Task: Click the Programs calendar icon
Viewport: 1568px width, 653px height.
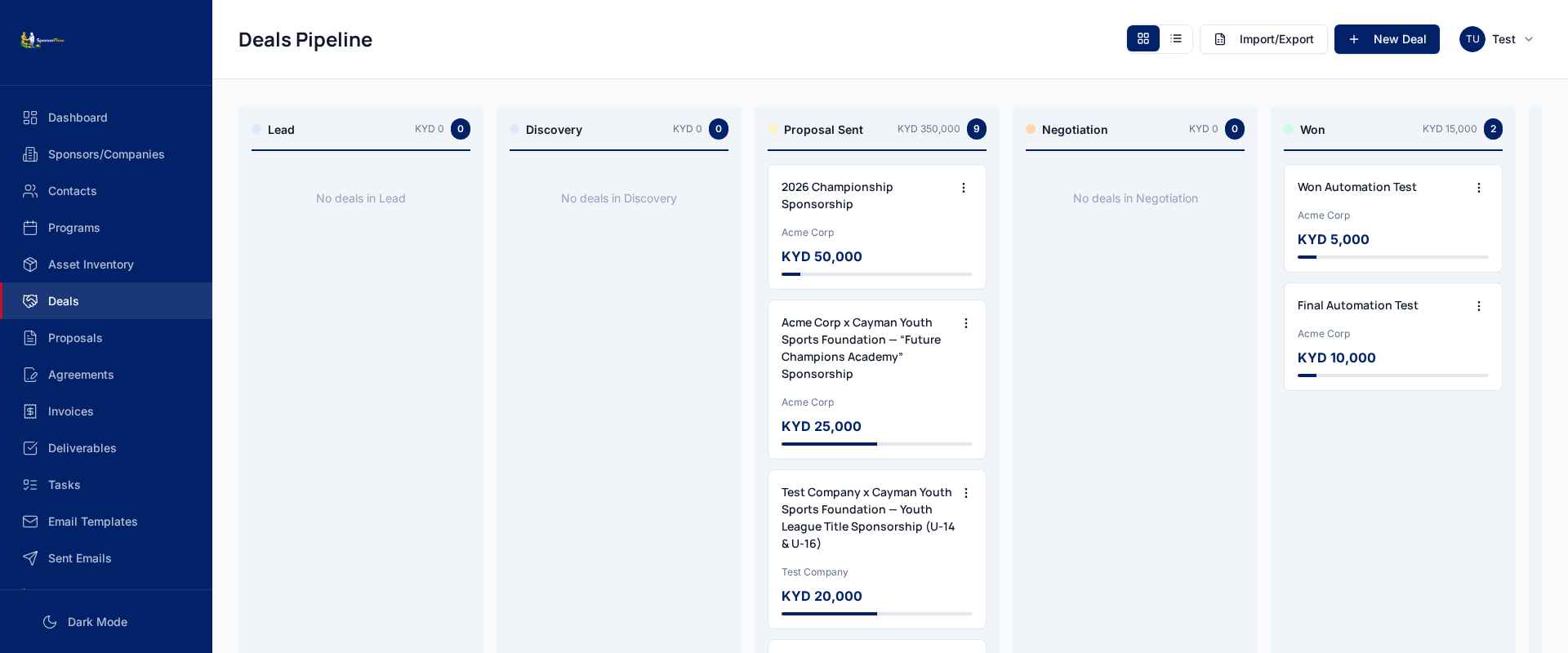Action: pyautogui.click(x=30, y=228)
